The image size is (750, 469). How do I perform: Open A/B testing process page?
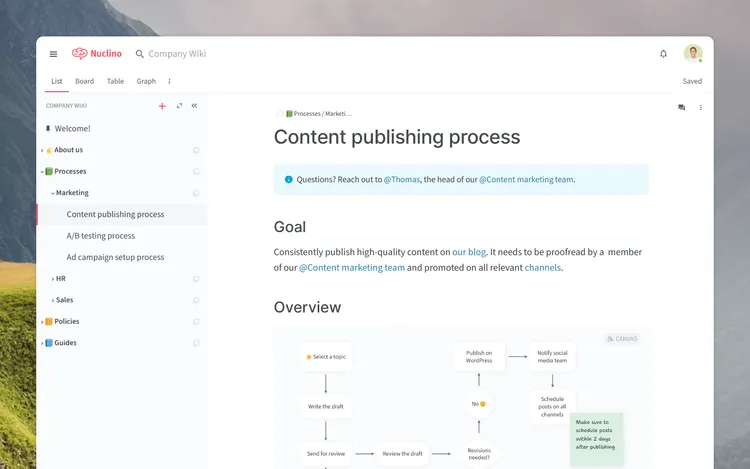101,236
